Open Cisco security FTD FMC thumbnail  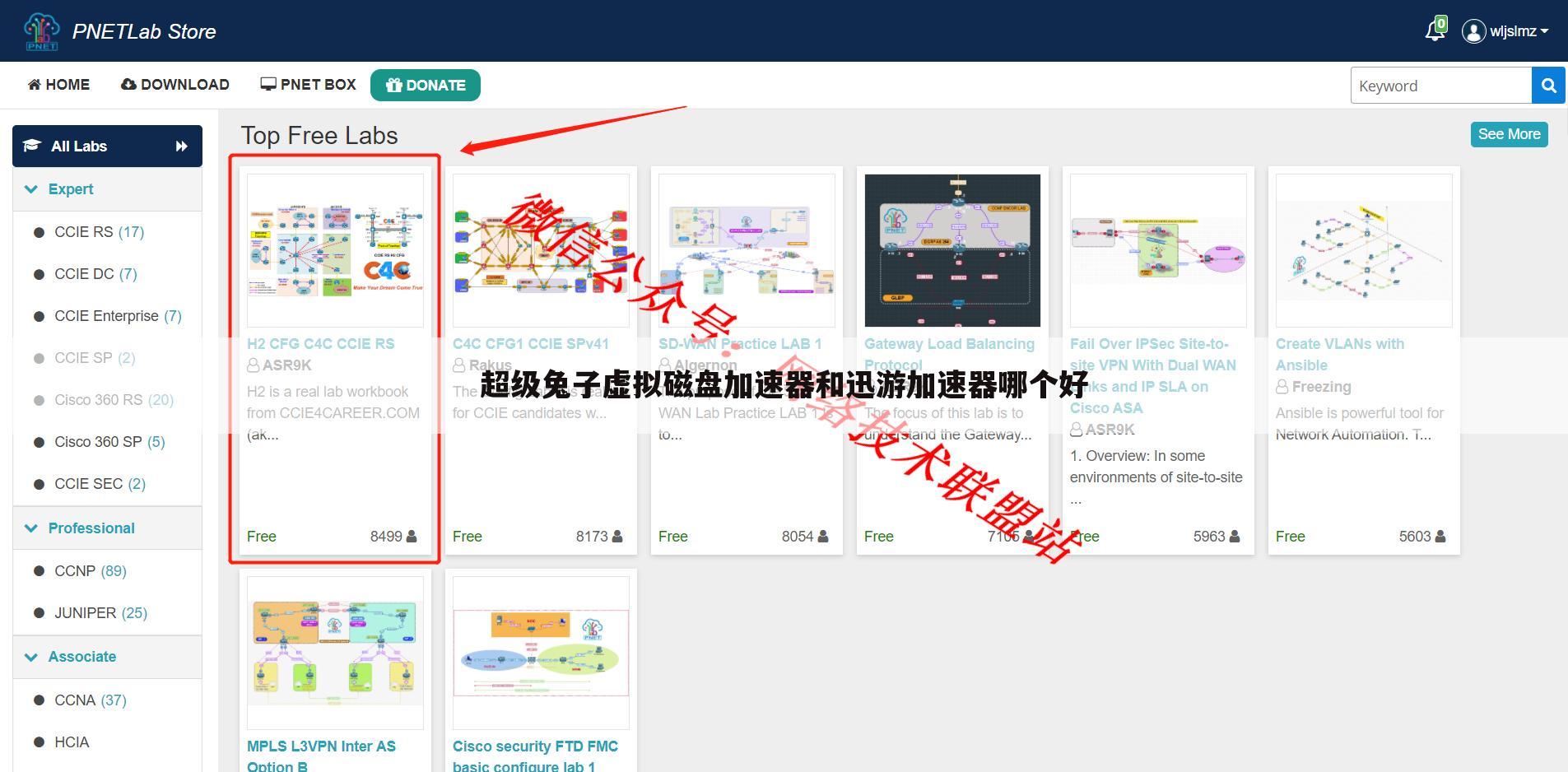(x=541, y=653)
